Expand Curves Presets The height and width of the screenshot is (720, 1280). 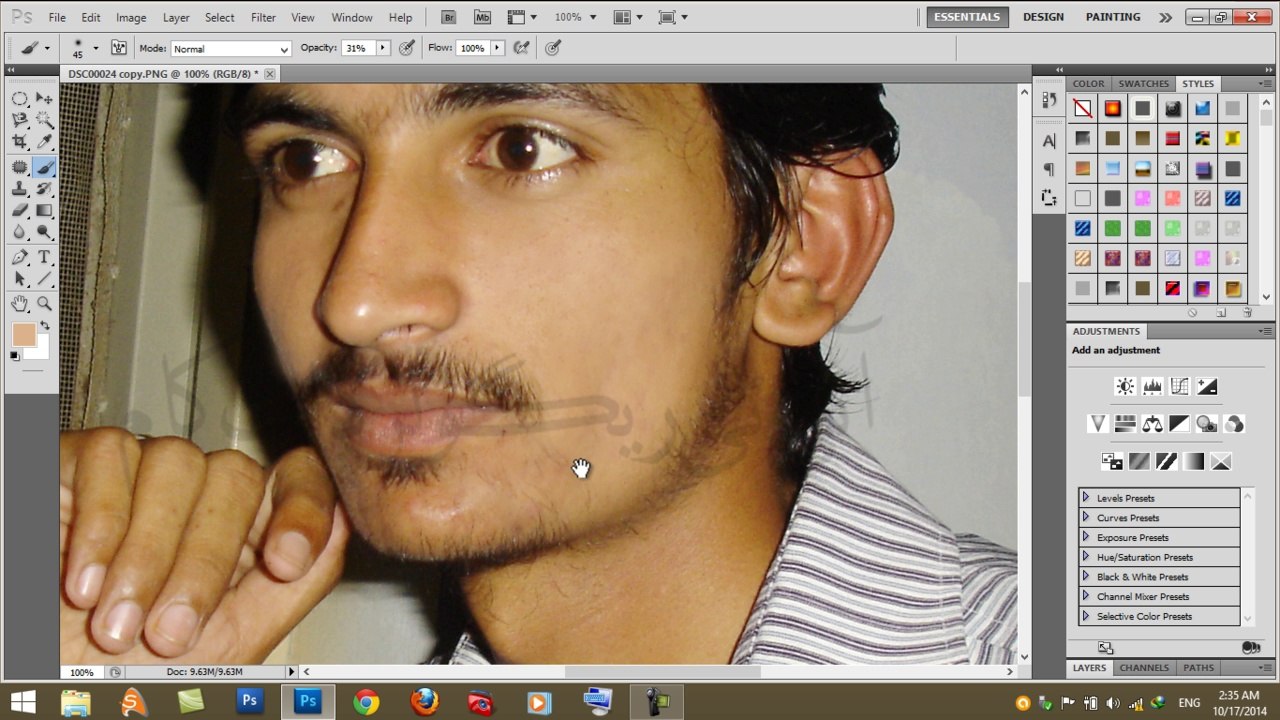[x=1085, y=518]
